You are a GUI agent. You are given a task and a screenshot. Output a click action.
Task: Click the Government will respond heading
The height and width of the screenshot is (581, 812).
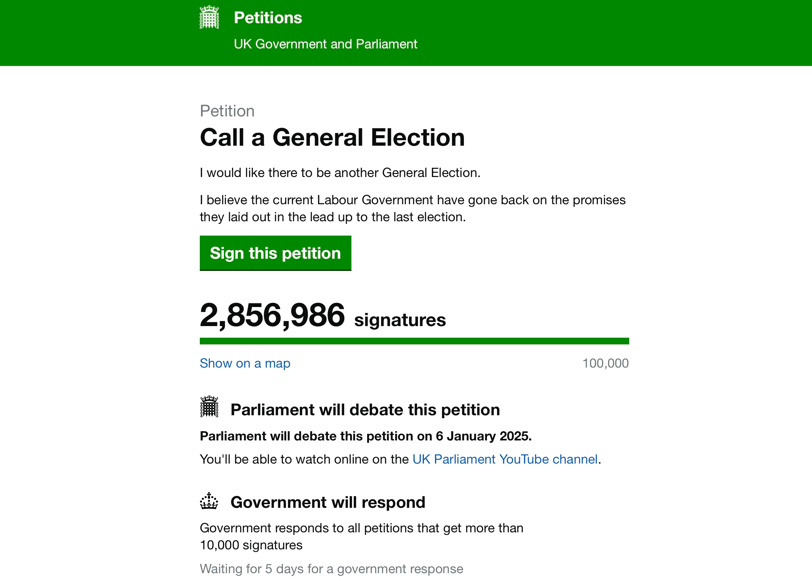[x=328, y=502]
